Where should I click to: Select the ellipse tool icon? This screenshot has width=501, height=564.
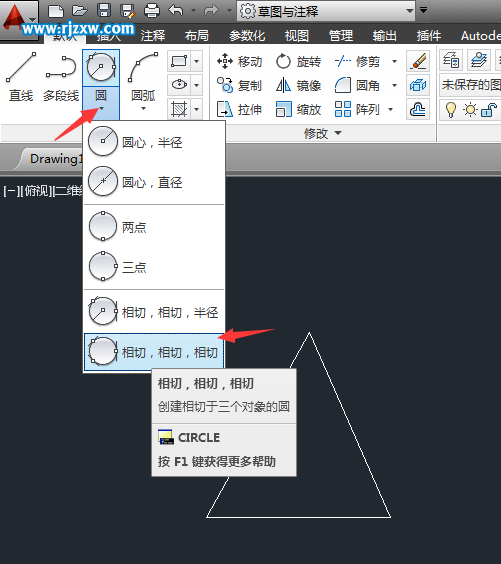point(179,85)
